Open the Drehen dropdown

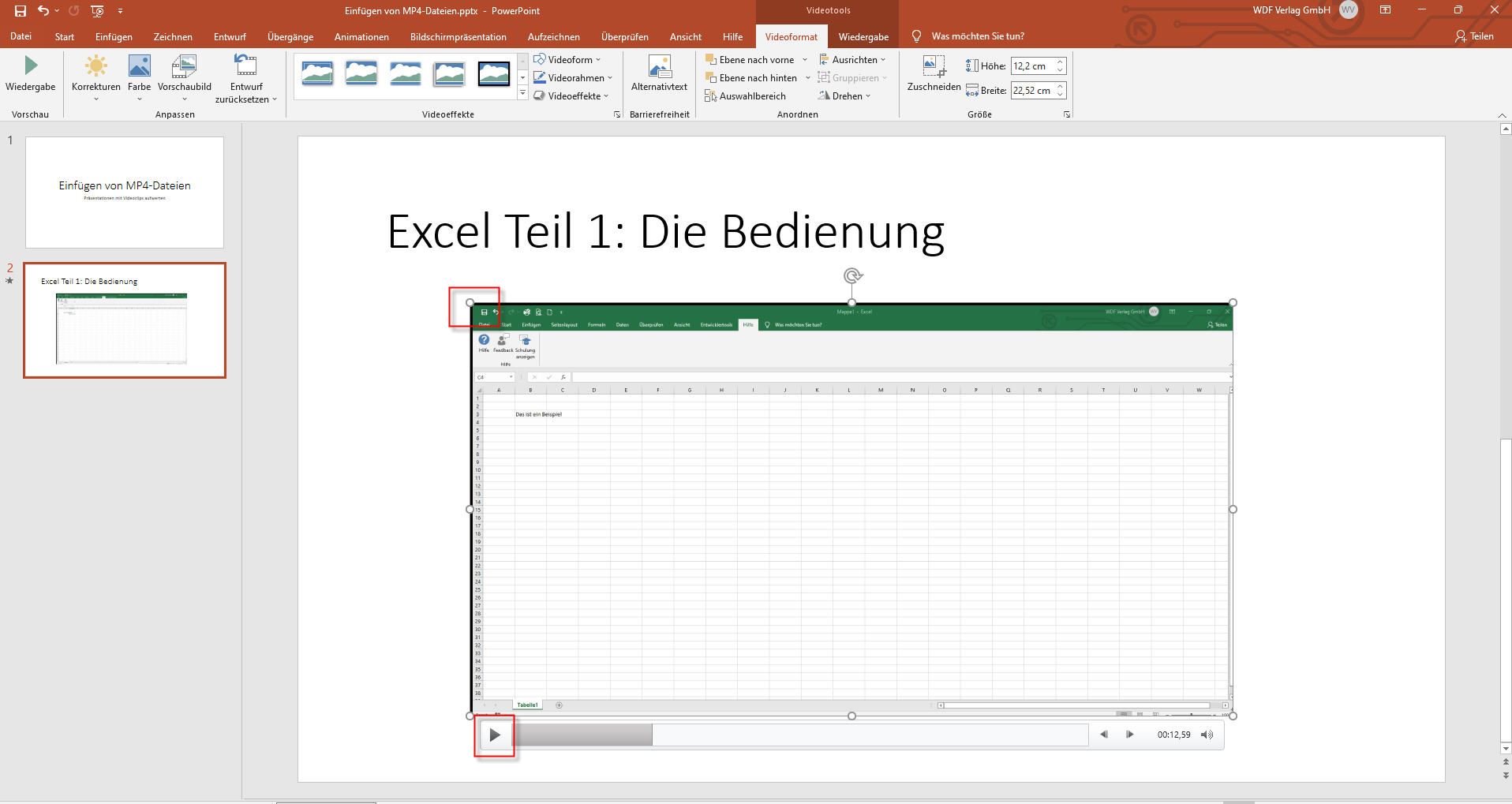point(844,96)
